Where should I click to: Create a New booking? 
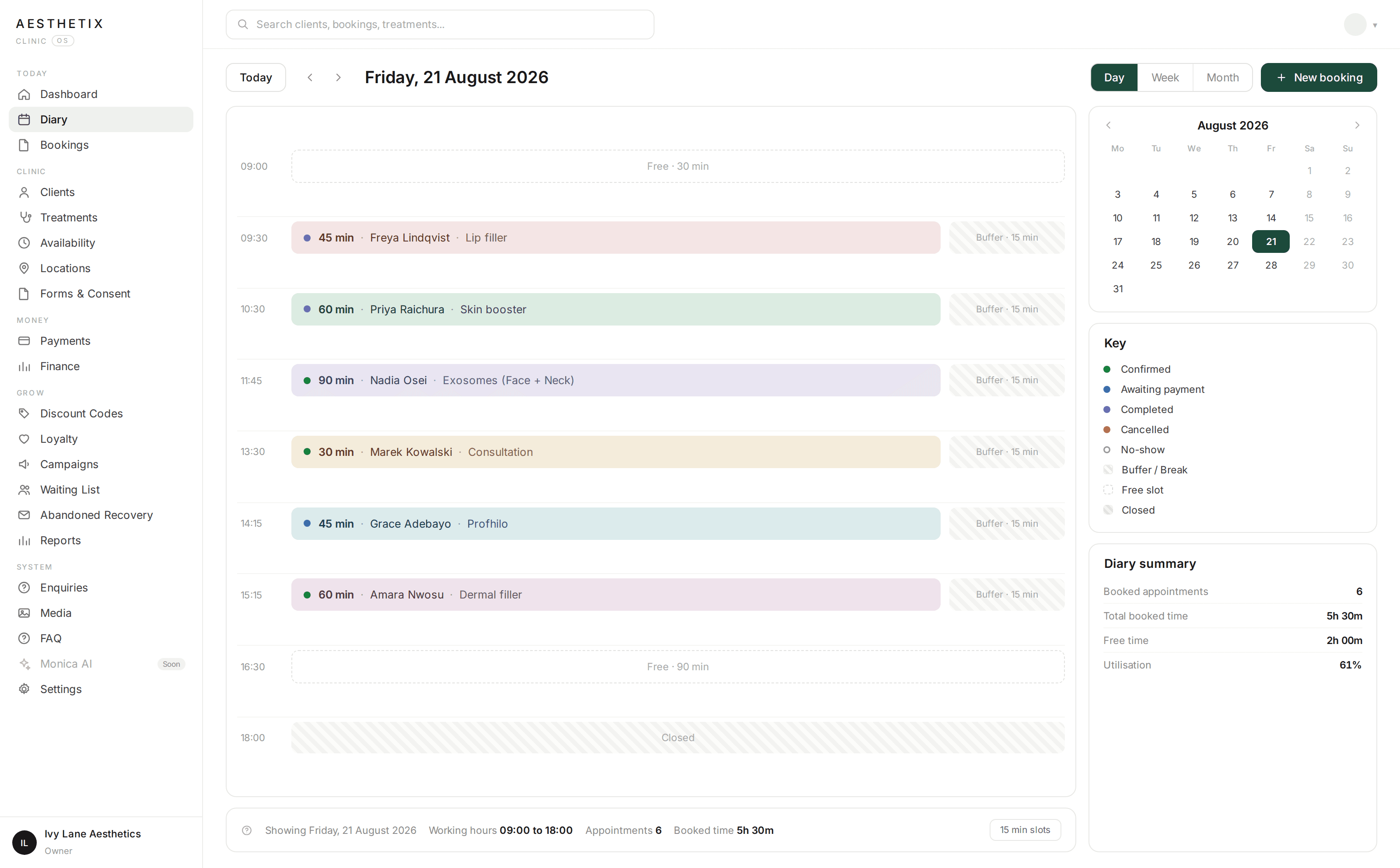[1319, 77]
